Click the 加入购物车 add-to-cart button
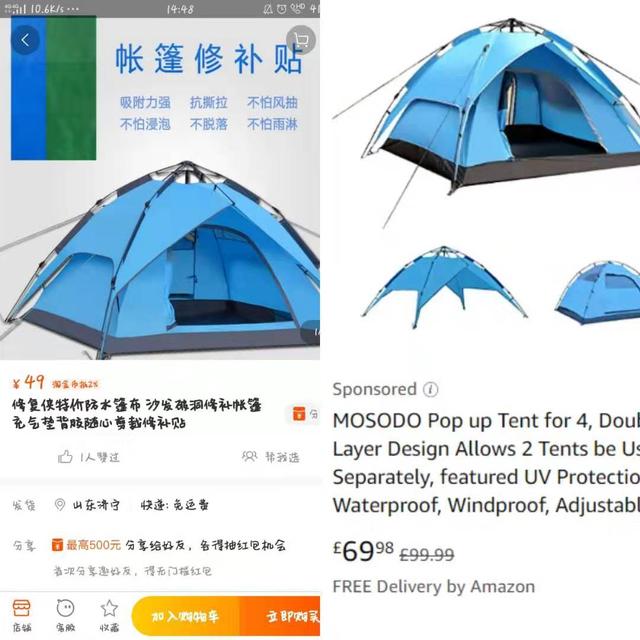Viewport: 640px width, 640px height. [x=186, y=616]
